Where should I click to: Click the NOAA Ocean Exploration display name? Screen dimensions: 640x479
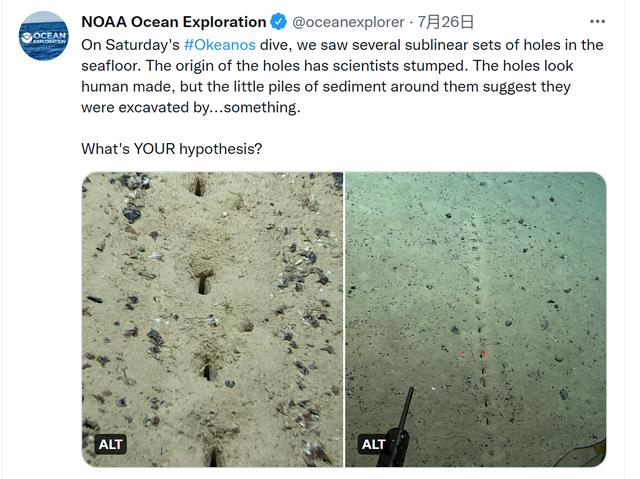(x=173, y=21)
